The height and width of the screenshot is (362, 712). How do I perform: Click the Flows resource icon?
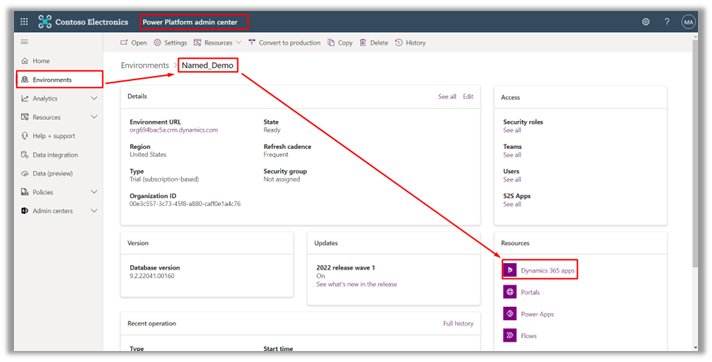pyautogui.click(x=510, y=336)
